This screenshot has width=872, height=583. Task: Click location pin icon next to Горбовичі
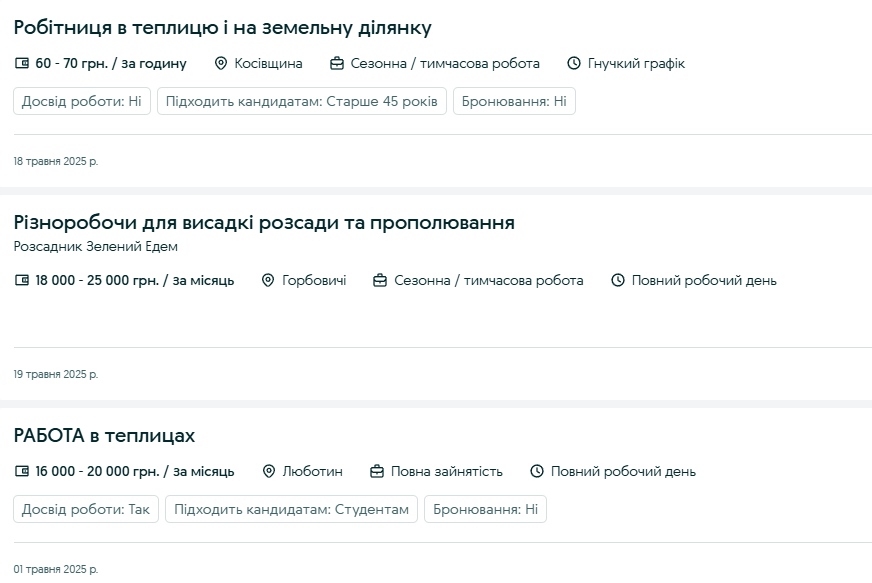point(268,281)
